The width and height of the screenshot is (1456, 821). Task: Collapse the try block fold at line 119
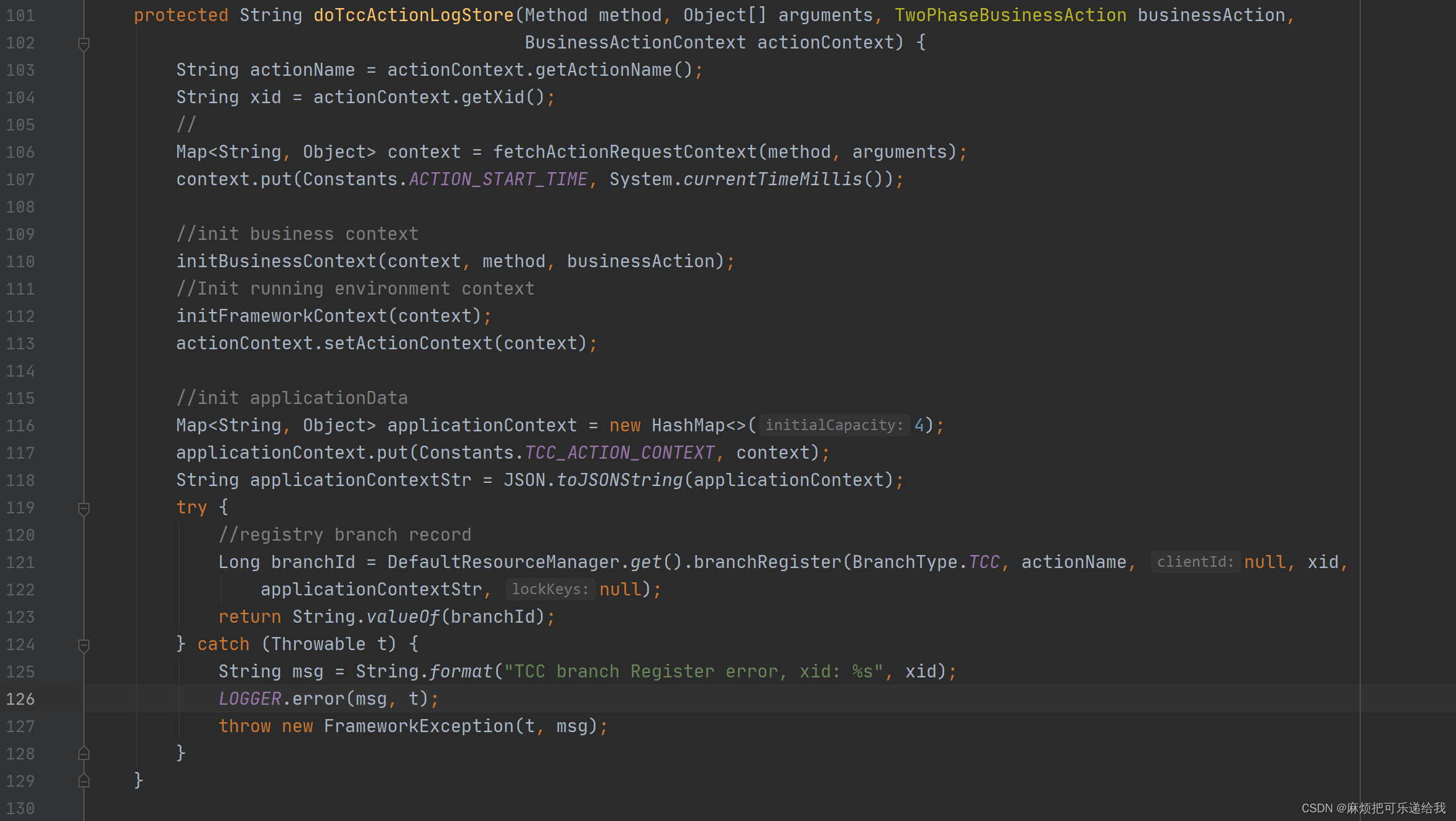84,508
